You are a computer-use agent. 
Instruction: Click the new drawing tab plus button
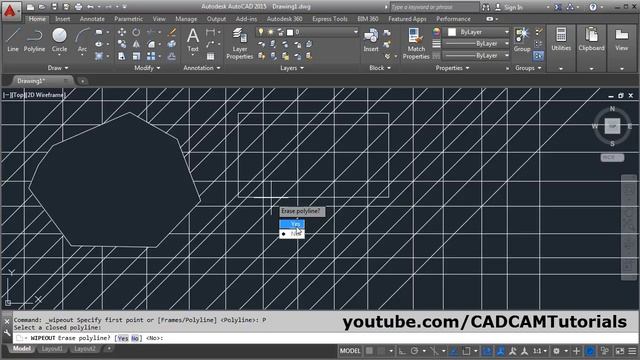[82, 81]
